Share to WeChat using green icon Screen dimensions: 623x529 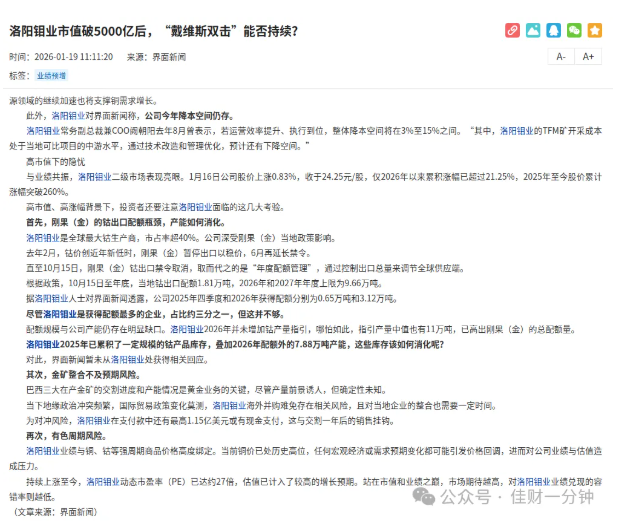pos(574,31)
